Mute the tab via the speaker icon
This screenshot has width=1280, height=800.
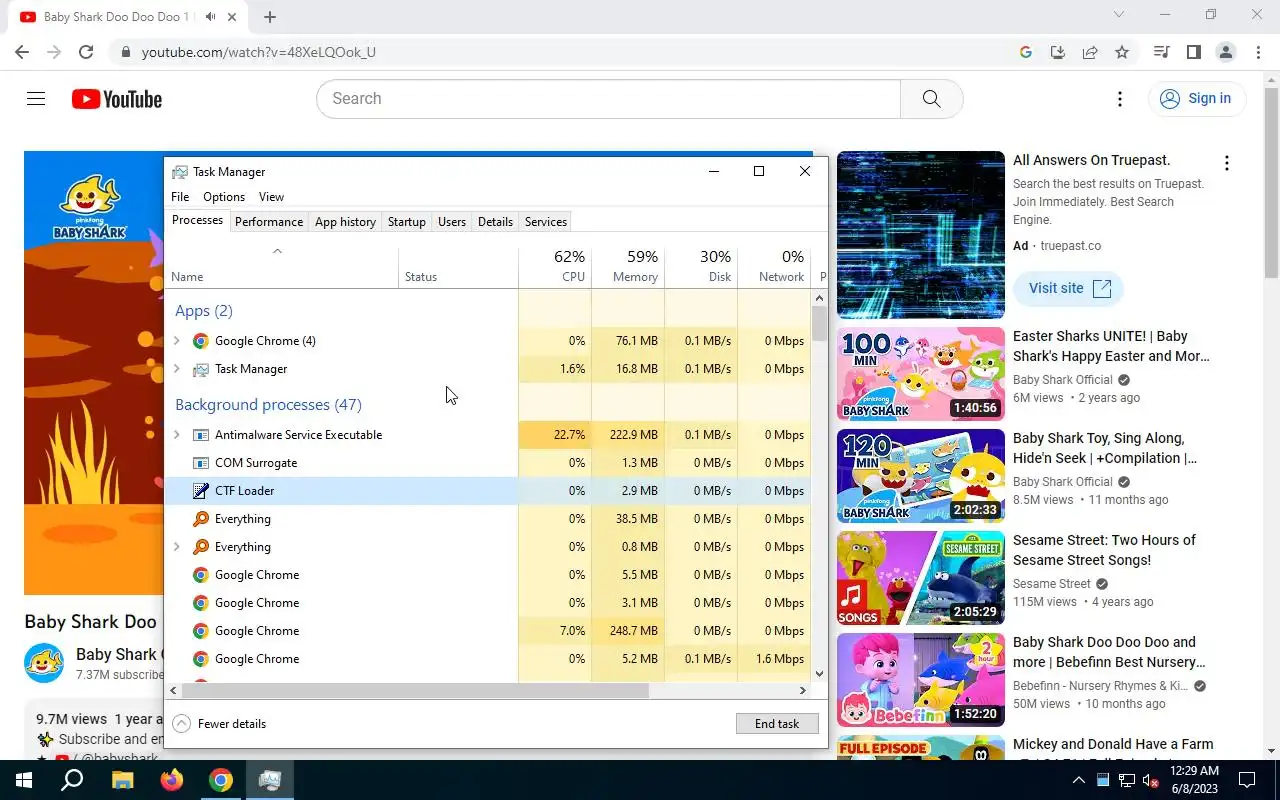pos(211,17)
